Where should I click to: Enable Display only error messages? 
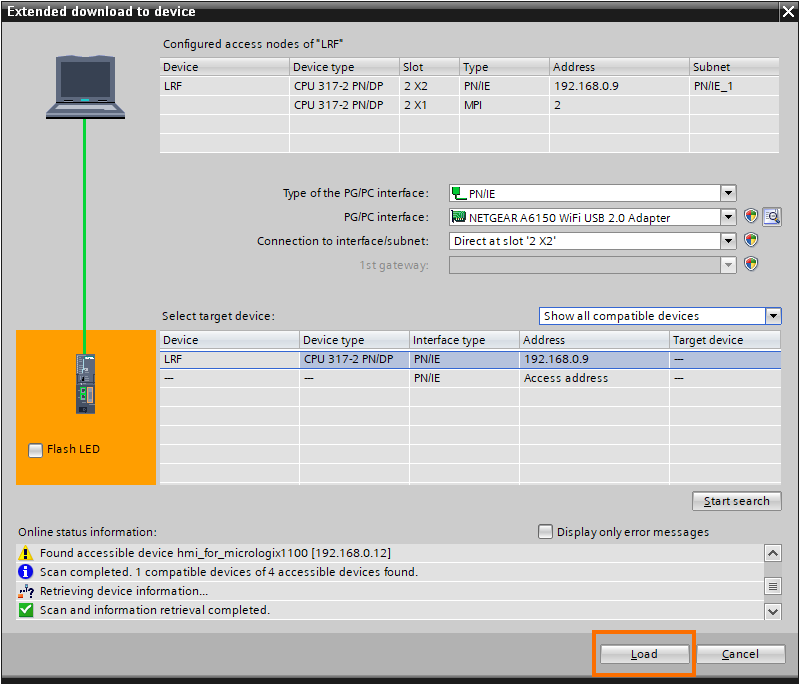(545, 532)
